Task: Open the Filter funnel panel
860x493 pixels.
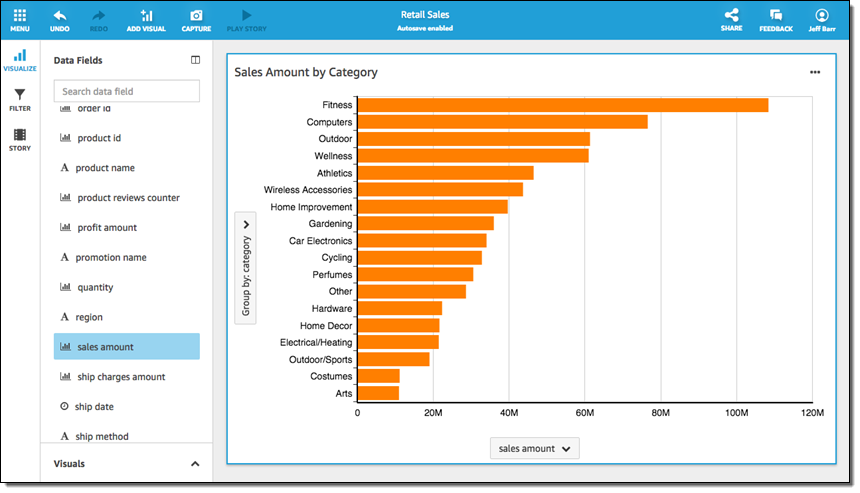Action: (20, 99)
